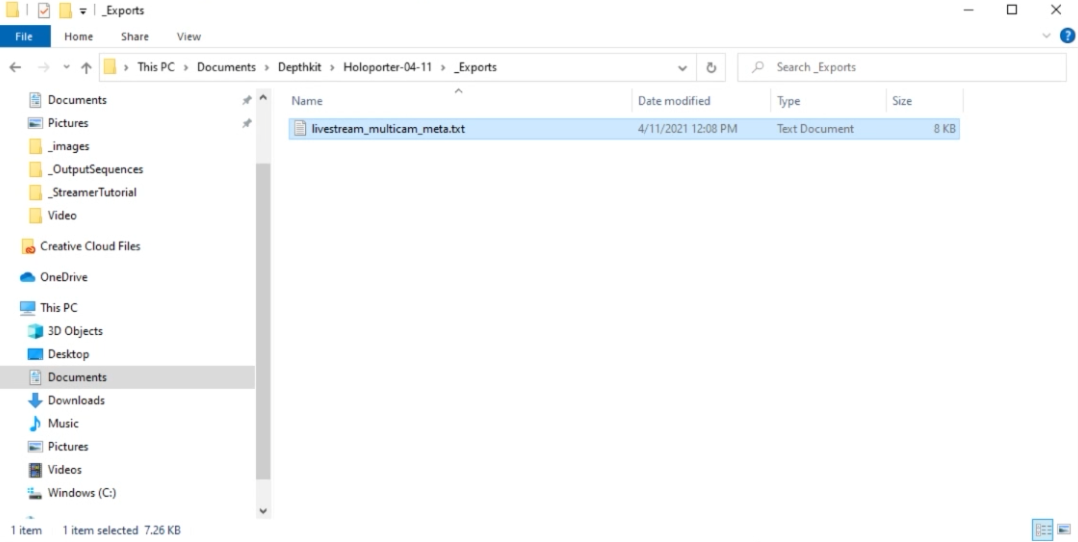Click the Back navigation arrow
Viewport: 1078px width, 542px height.
coord(15,67)
